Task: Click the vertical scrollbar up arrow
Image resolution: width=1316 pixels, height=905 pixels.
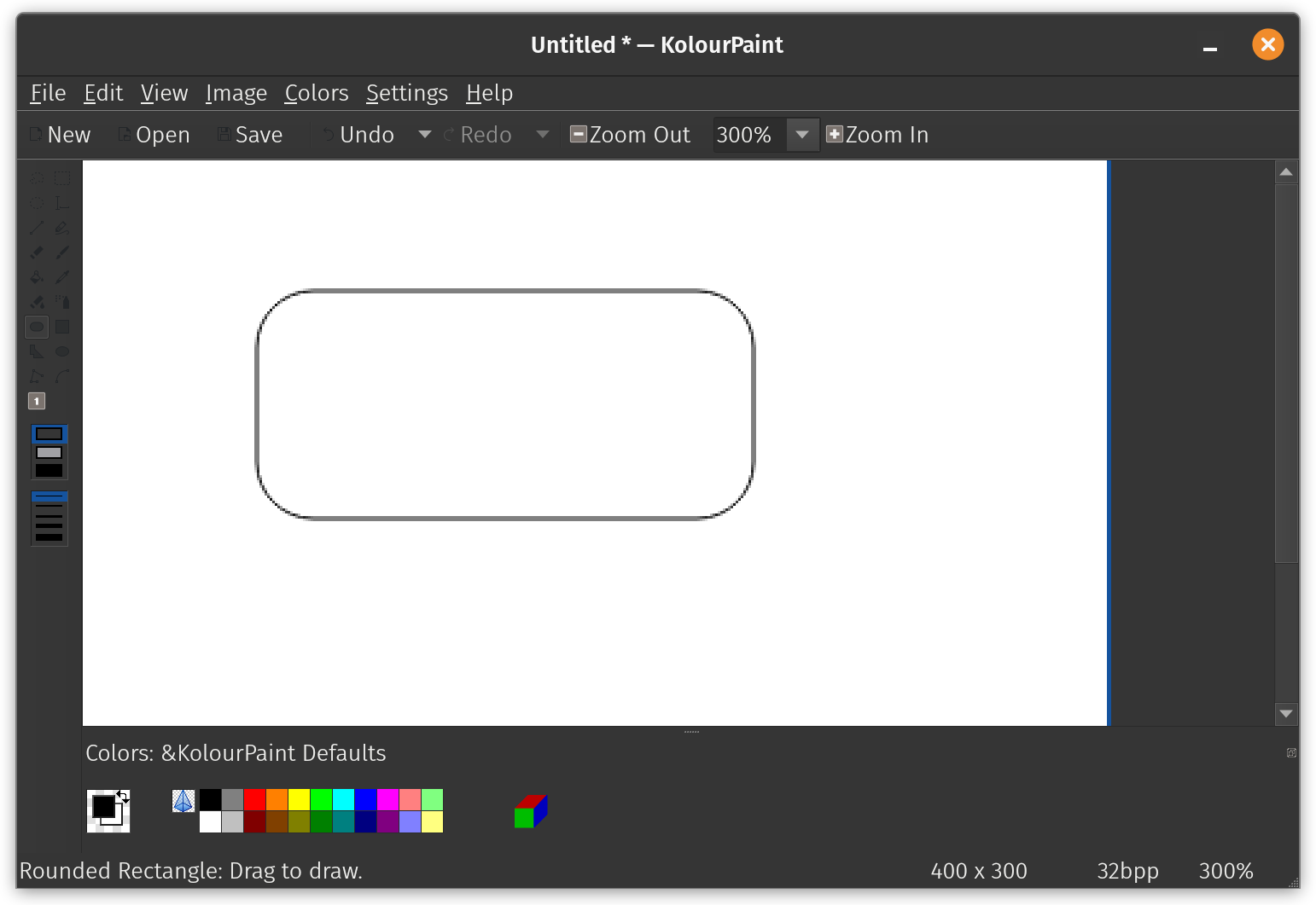Action: [x=1286, y=172]
